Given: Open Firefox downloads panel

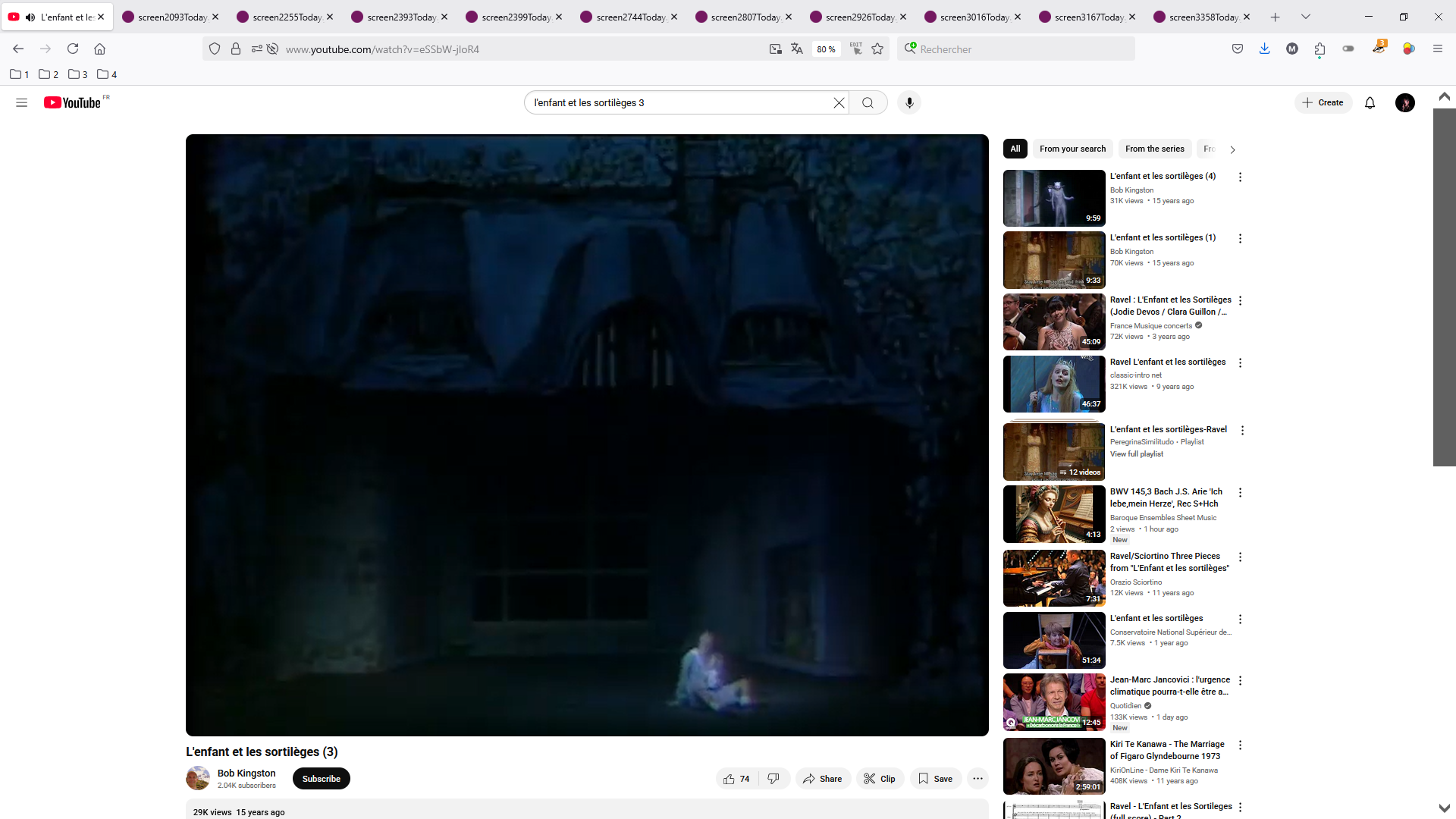Looking at the screenshot, I should 1264,49.
